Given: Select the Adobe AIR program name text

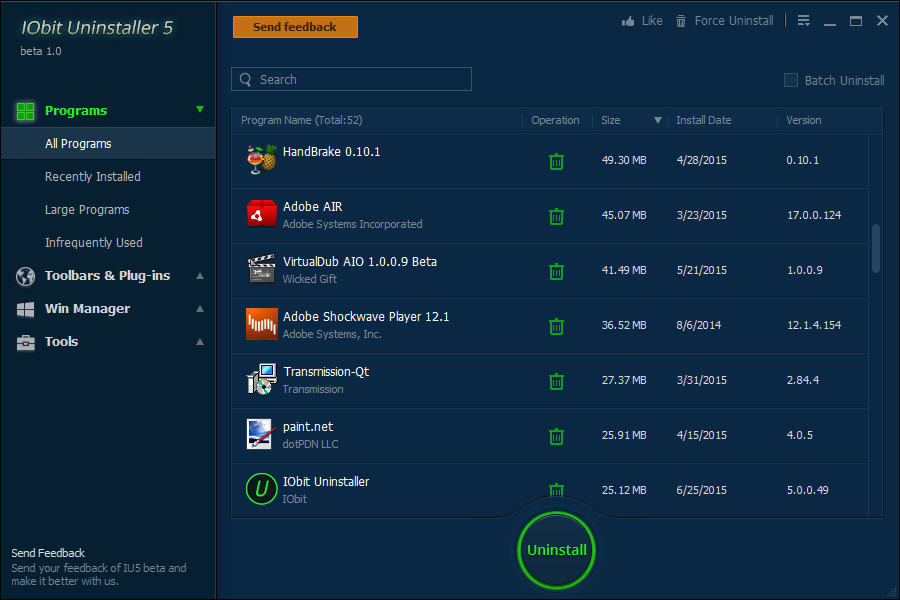Looking at the screenshot, I should [x=312, y=207].
